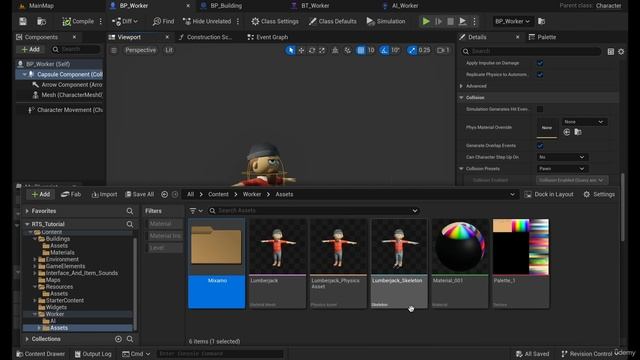
Task: Toggle Simulation mode
Action: (386, 21)
